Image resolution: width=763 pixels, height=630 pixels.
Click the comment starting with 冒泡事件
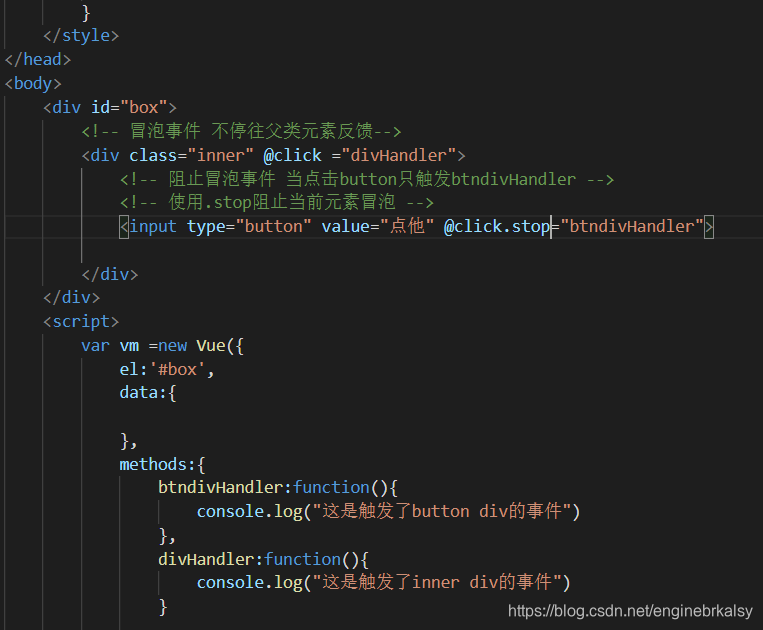click(x=241, y=131)
